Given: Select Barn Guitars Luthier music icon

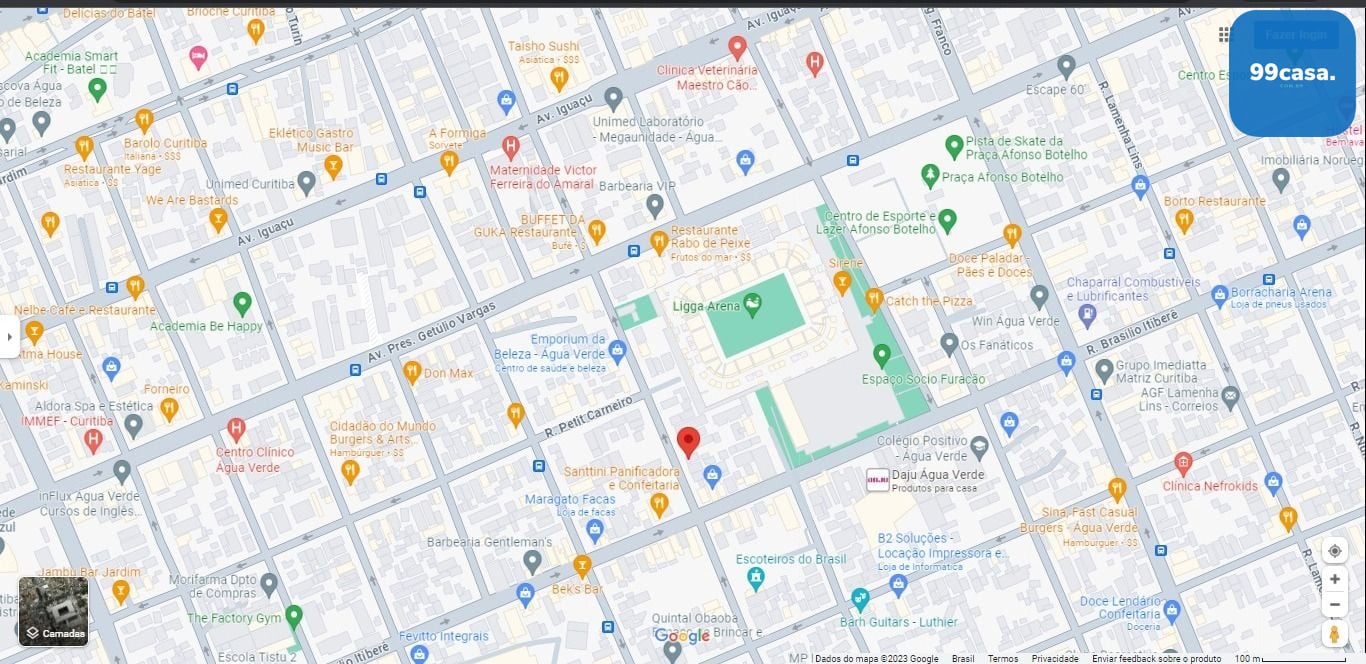Looking at the screenshot, I should point(860,599).
